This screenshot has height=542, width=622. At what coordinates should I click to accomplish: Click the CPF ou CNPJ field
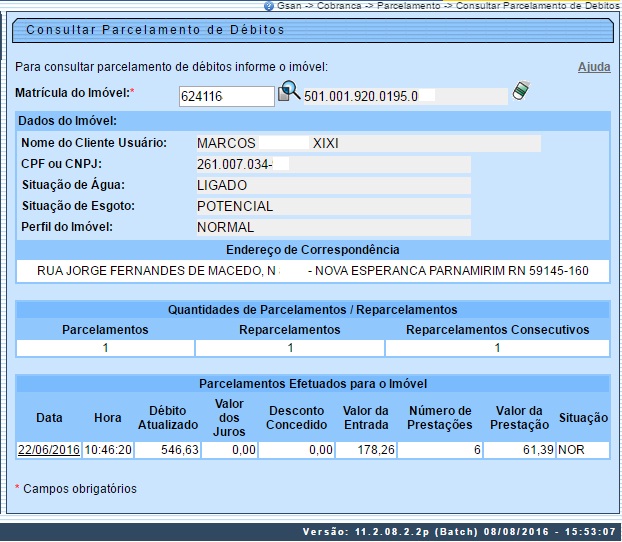[x=331, y=164]
